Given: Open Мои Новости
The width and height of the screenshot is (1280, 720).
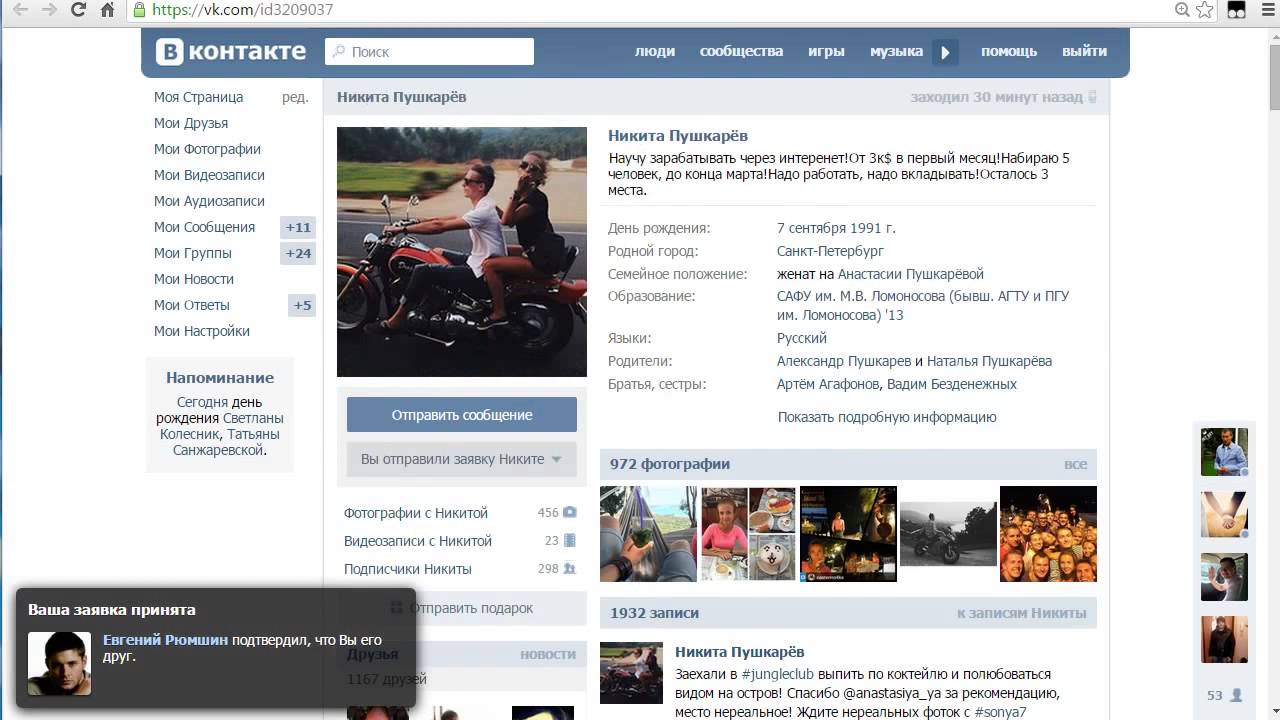Looking at the screenshot, I should coord(194,279).
